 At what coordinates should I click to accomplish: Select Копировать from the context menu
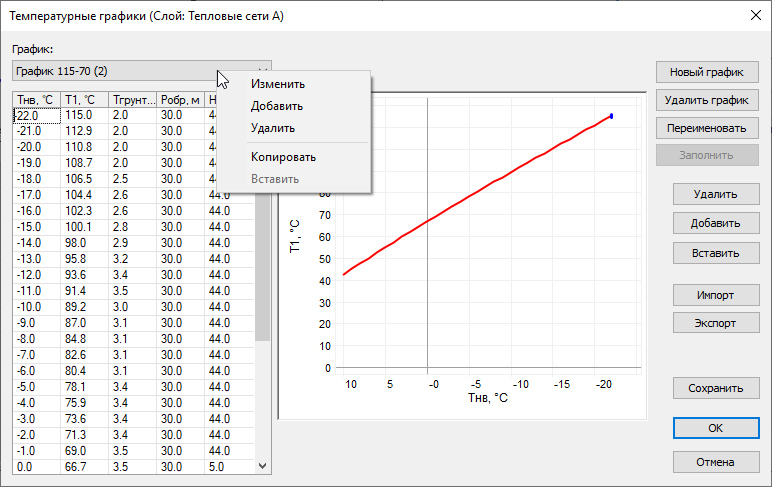pyautogui.click(x=283, y=157)
